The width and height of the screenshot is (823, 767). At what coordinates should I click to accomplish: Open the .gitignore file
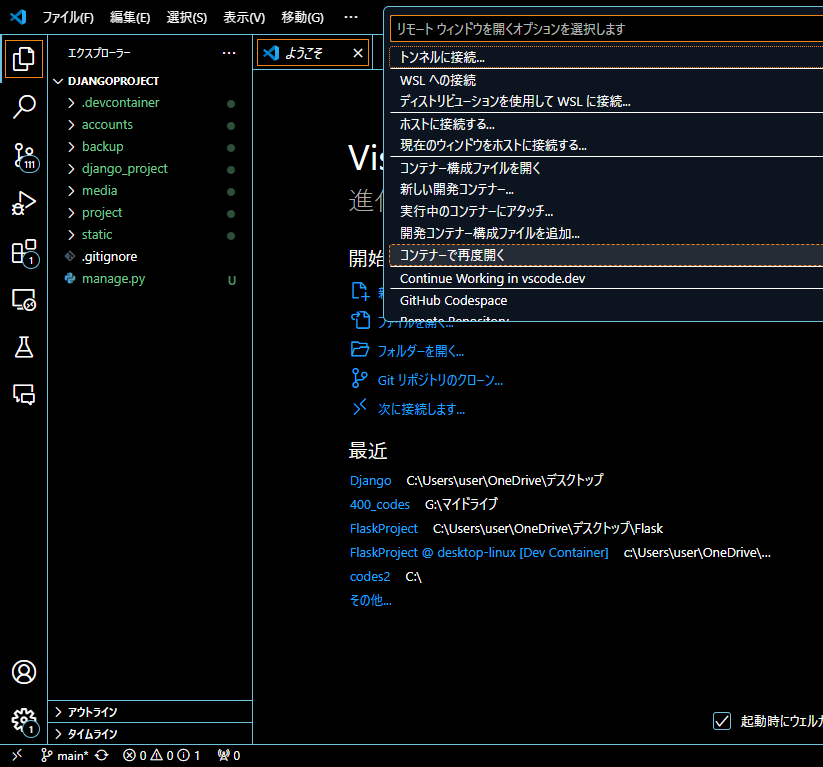150,257
